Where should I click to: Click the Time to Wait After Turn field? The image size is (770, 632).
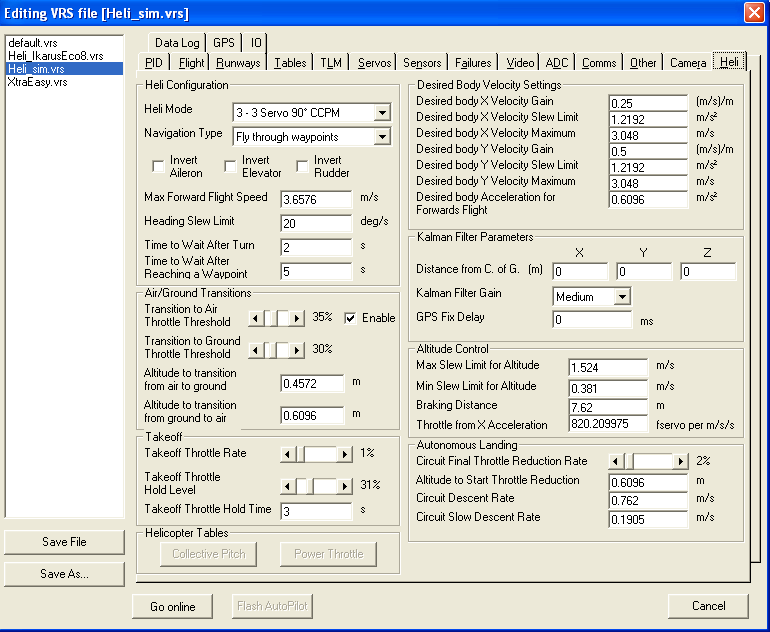(316, 247)
